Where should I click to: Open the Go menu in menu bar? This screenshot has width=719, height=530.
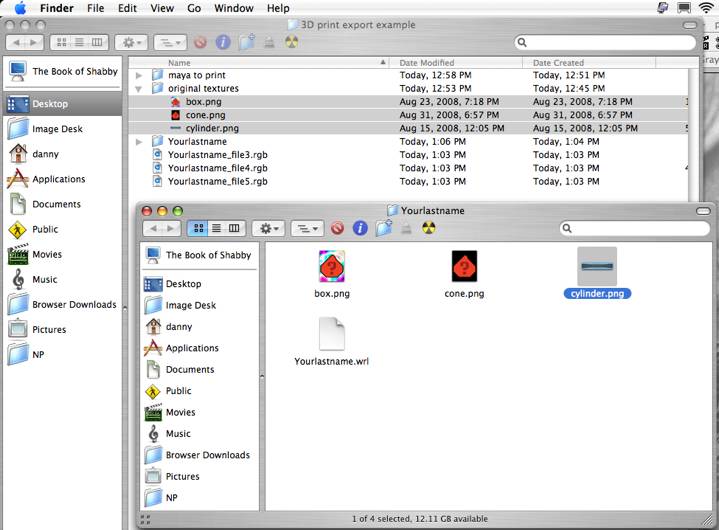pyautogui.click(x=194, y=8)
